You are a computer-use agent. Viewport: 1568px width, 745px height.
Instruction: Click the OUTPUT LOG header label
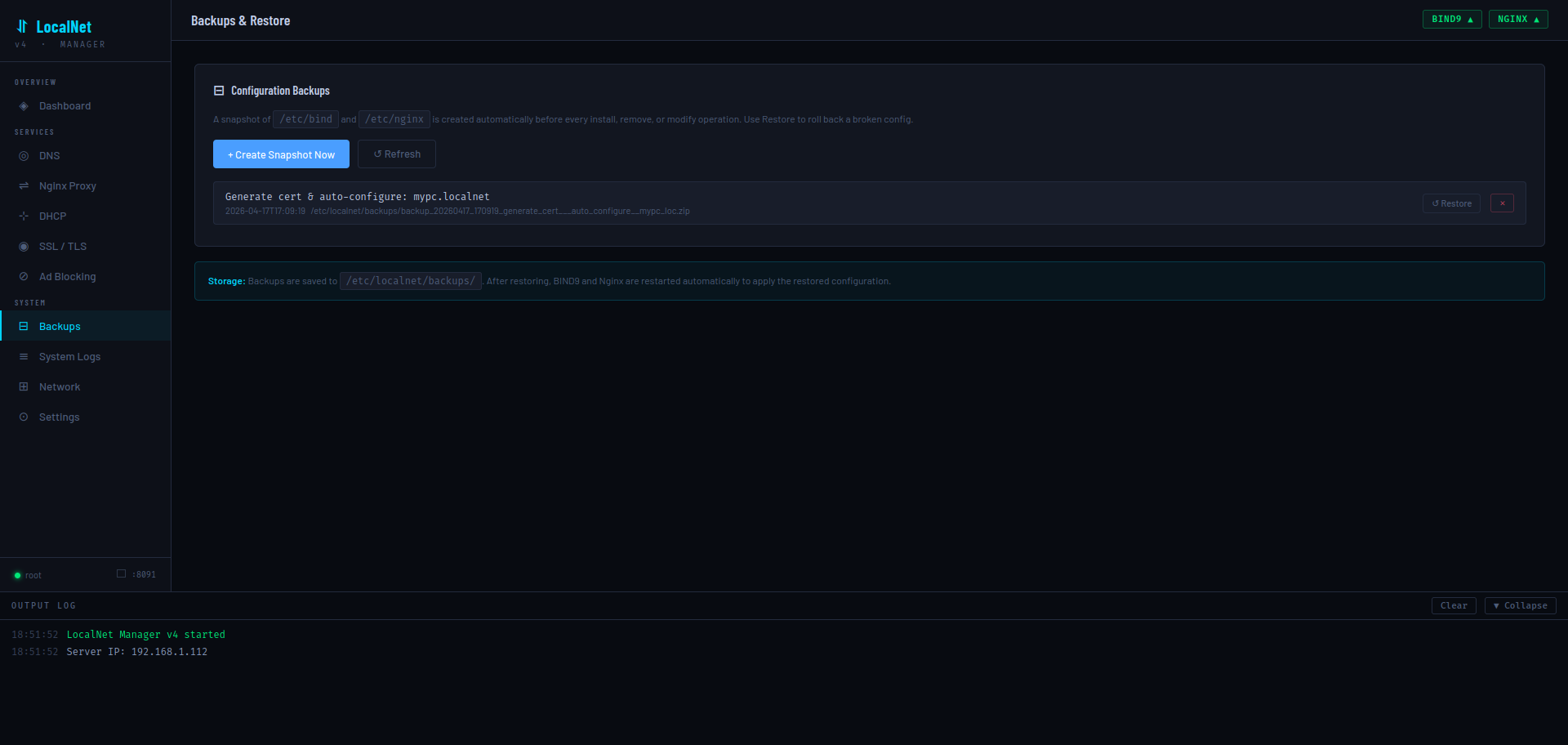point(43,606)
